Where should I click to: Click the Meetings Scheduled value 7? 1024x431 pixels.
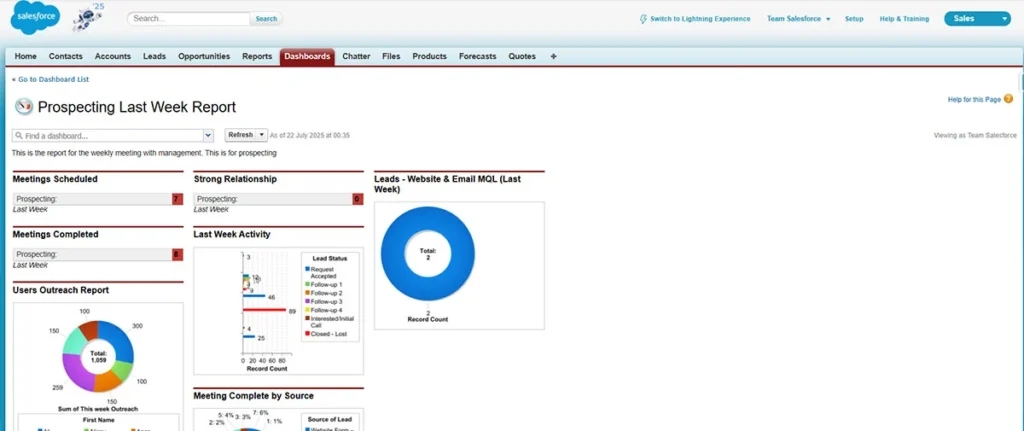click(x=178, y=199)
